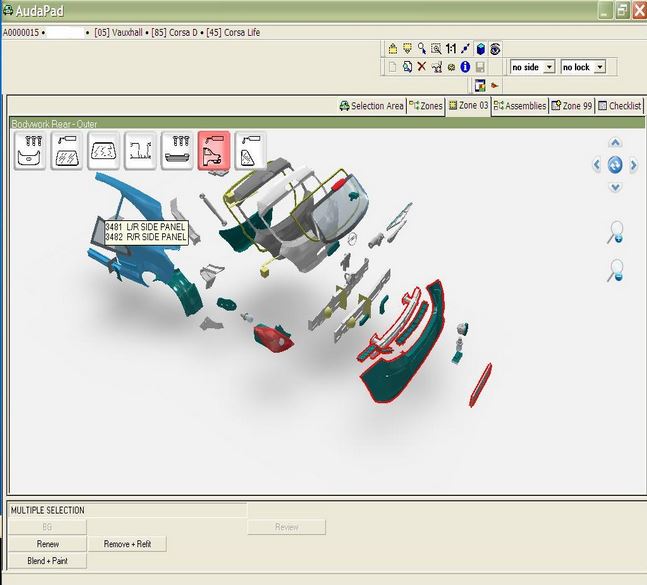Click the Remove + Refit button
Image resolution: width=647 pixels, height=585 pixels.
[127, 544]
